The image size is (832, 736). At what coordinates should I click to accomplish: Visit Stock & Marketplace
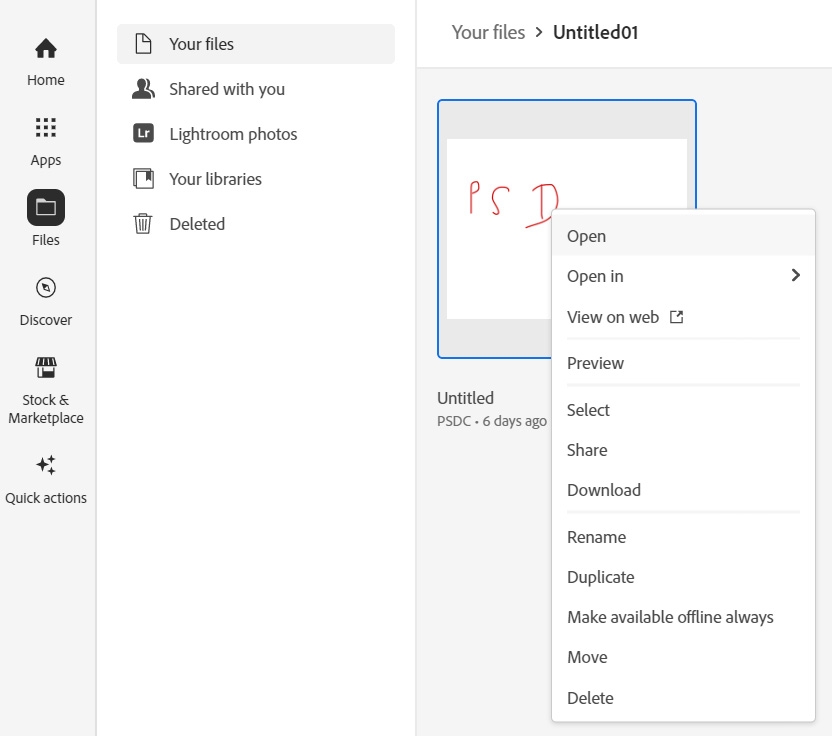[x=45, y=368]
